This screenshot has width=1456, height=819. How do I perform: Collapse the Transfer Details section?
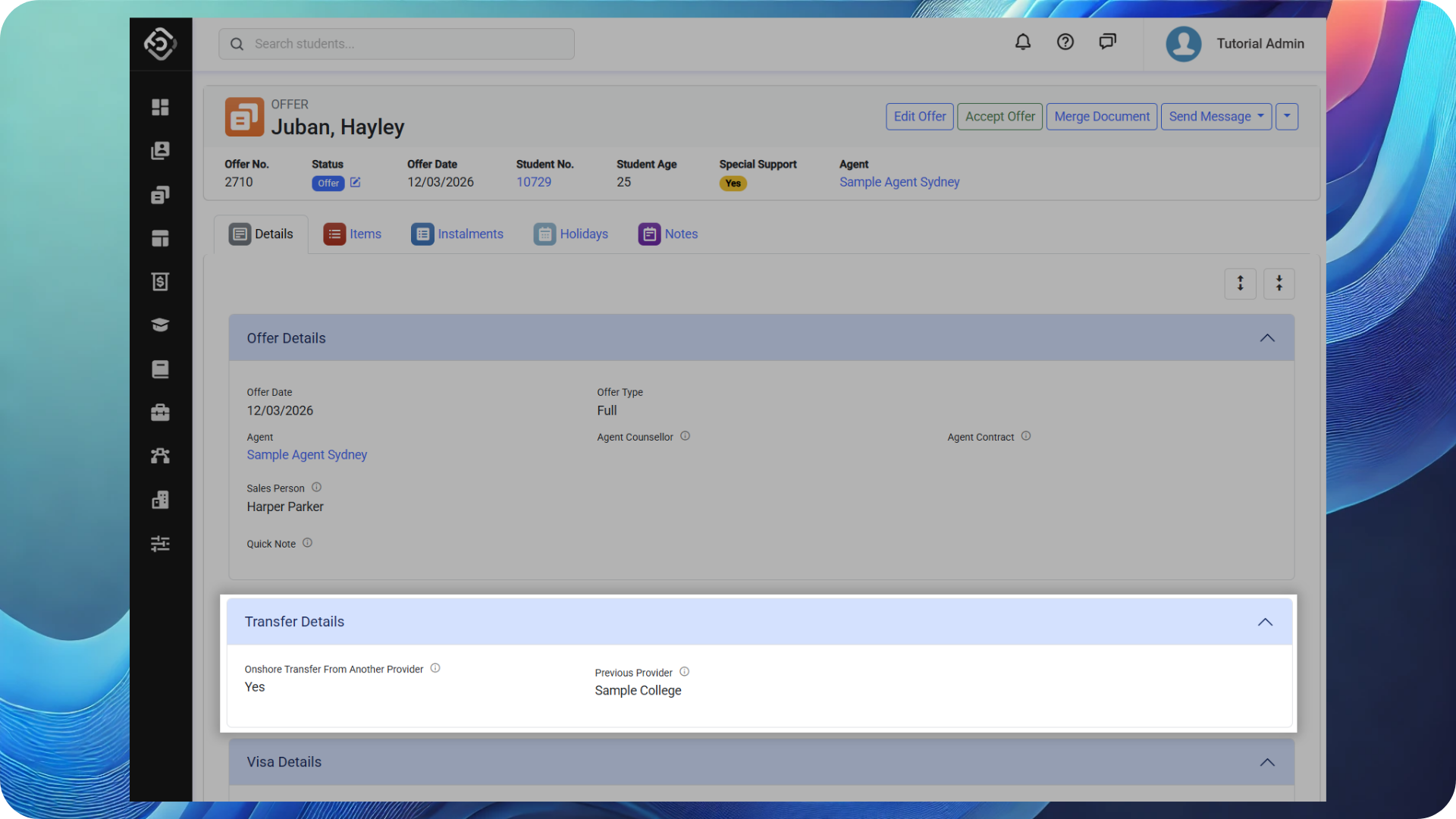coord(1265,622)
